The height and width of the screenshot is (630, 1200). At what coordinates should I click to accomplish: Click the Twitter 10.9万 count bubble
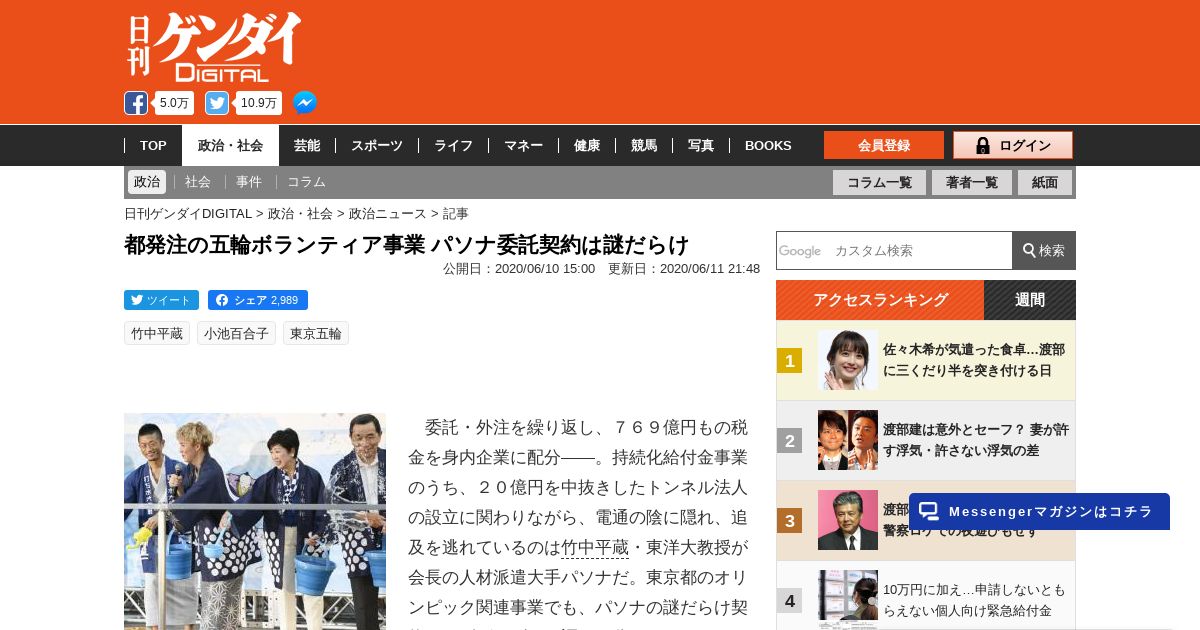coord(259,103)
